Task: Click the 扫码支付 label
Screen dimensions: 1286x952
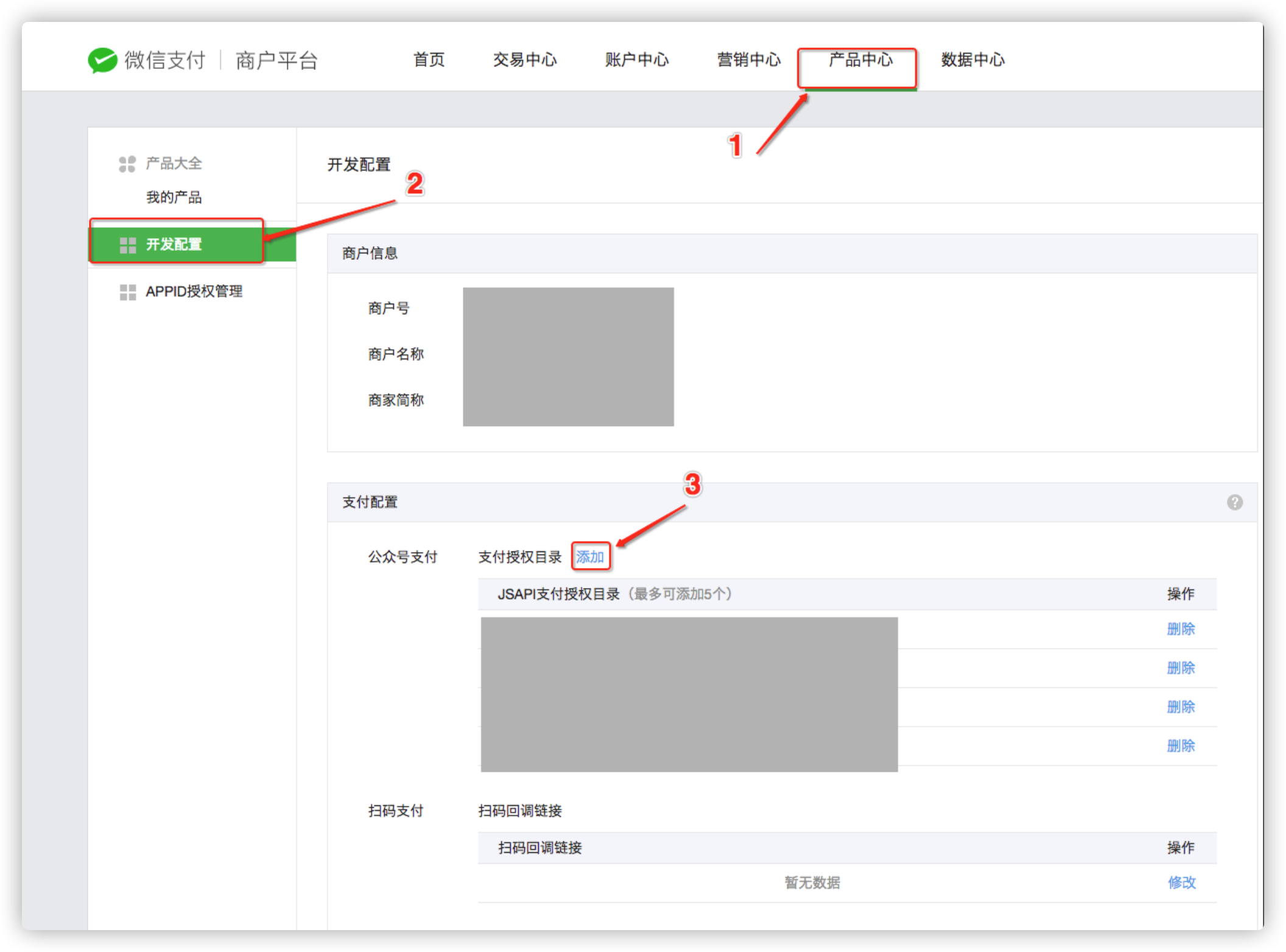Action: click(396, 811)
